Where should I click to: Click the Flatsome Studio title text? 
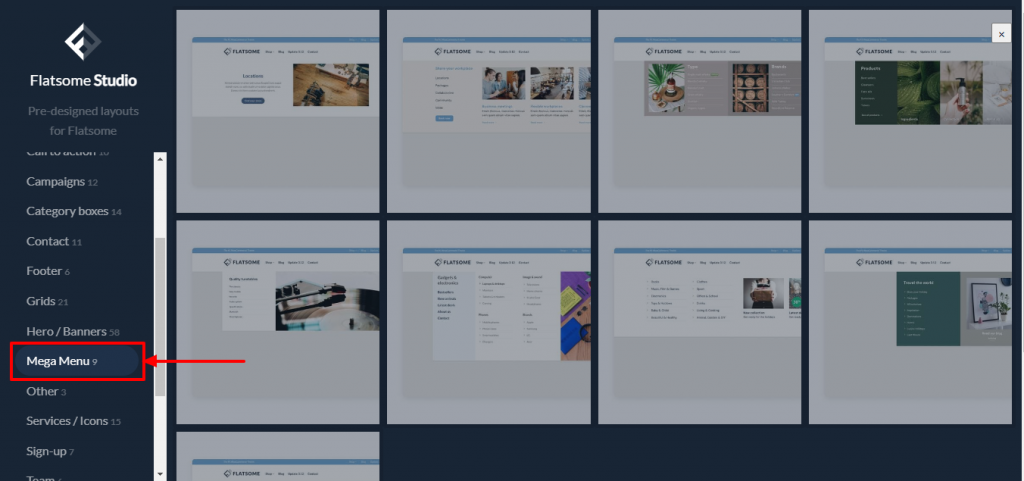tap(83, 81)
